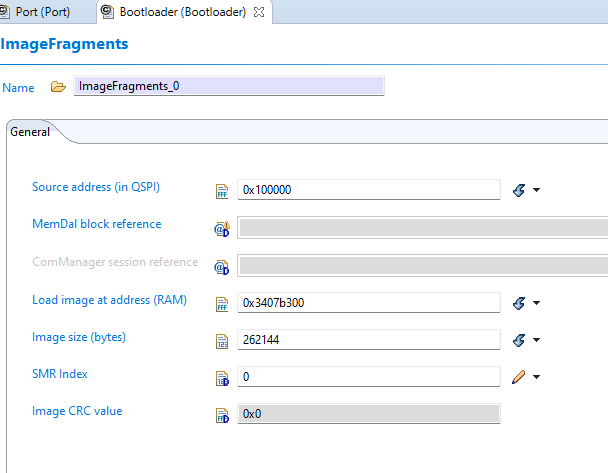The width and height of the screenshot is (608, 473).
Task: Edit the Load image address 0x3407b300 field
Action: (x=368, y=302)
